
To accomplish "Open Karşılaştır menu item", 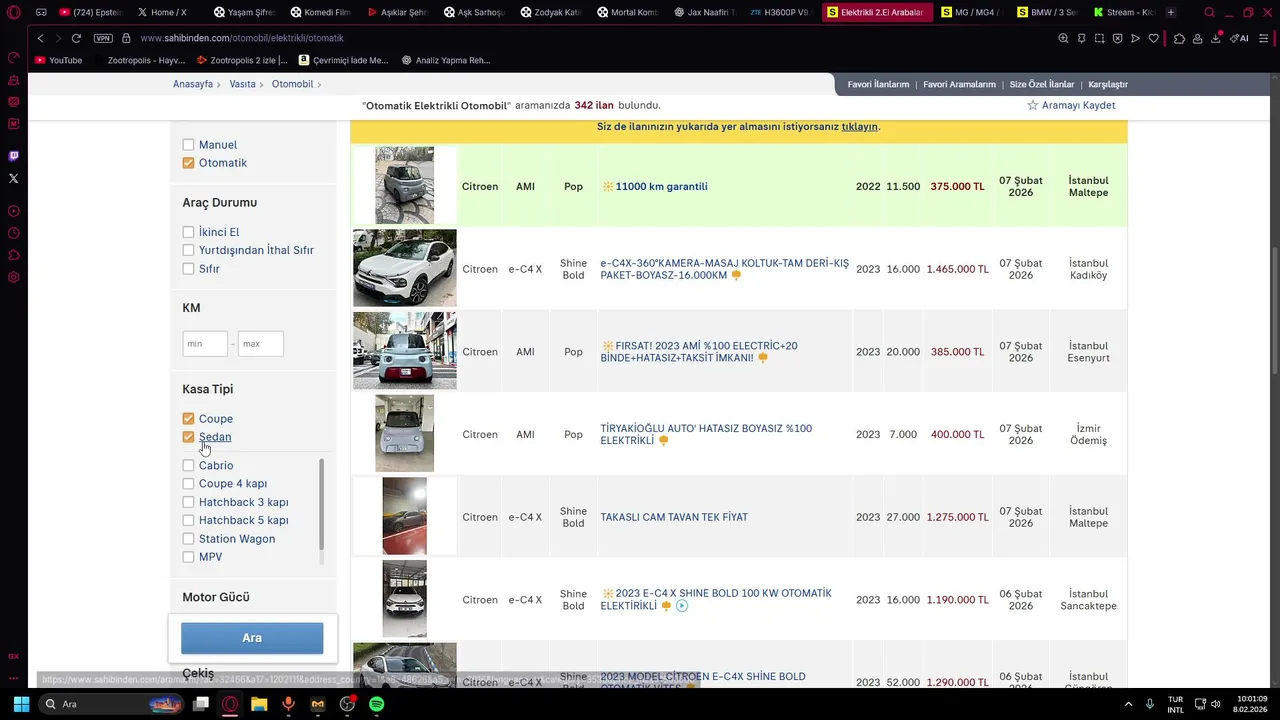I will 1108,85.
